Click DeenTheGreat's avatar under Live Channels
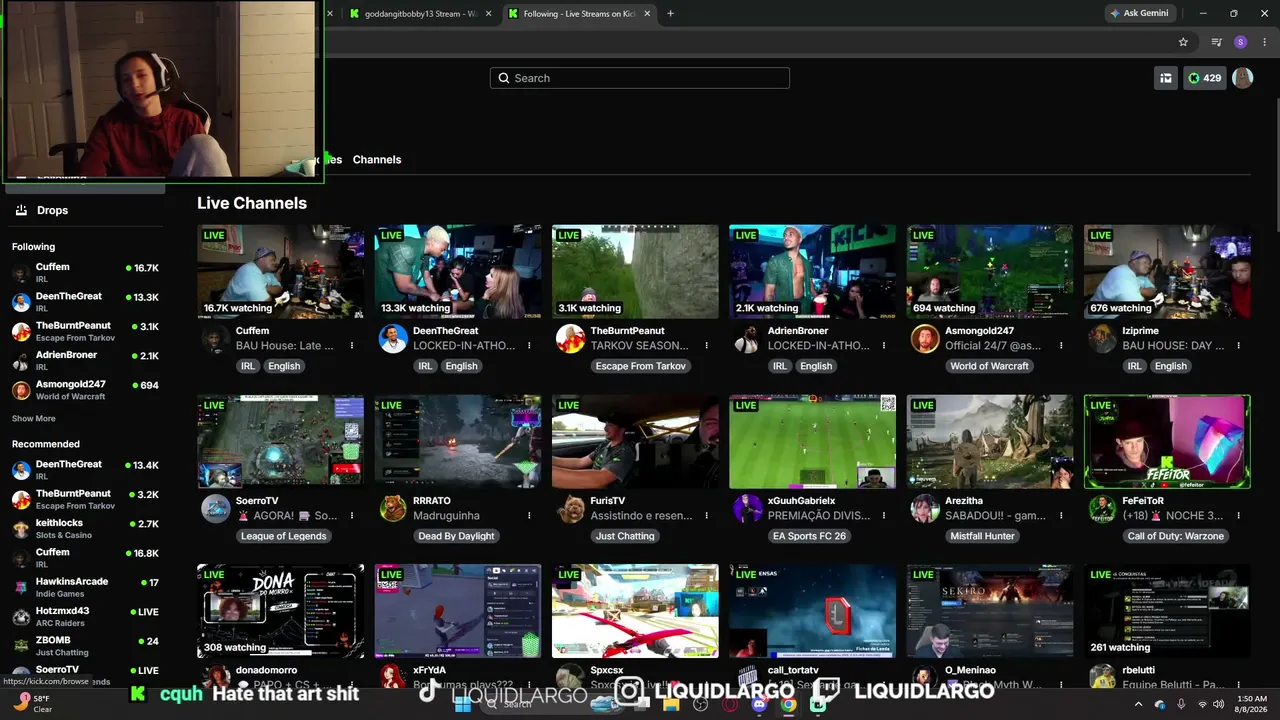The width and height of the screenshot is (1280, 720). coord(393,339)
